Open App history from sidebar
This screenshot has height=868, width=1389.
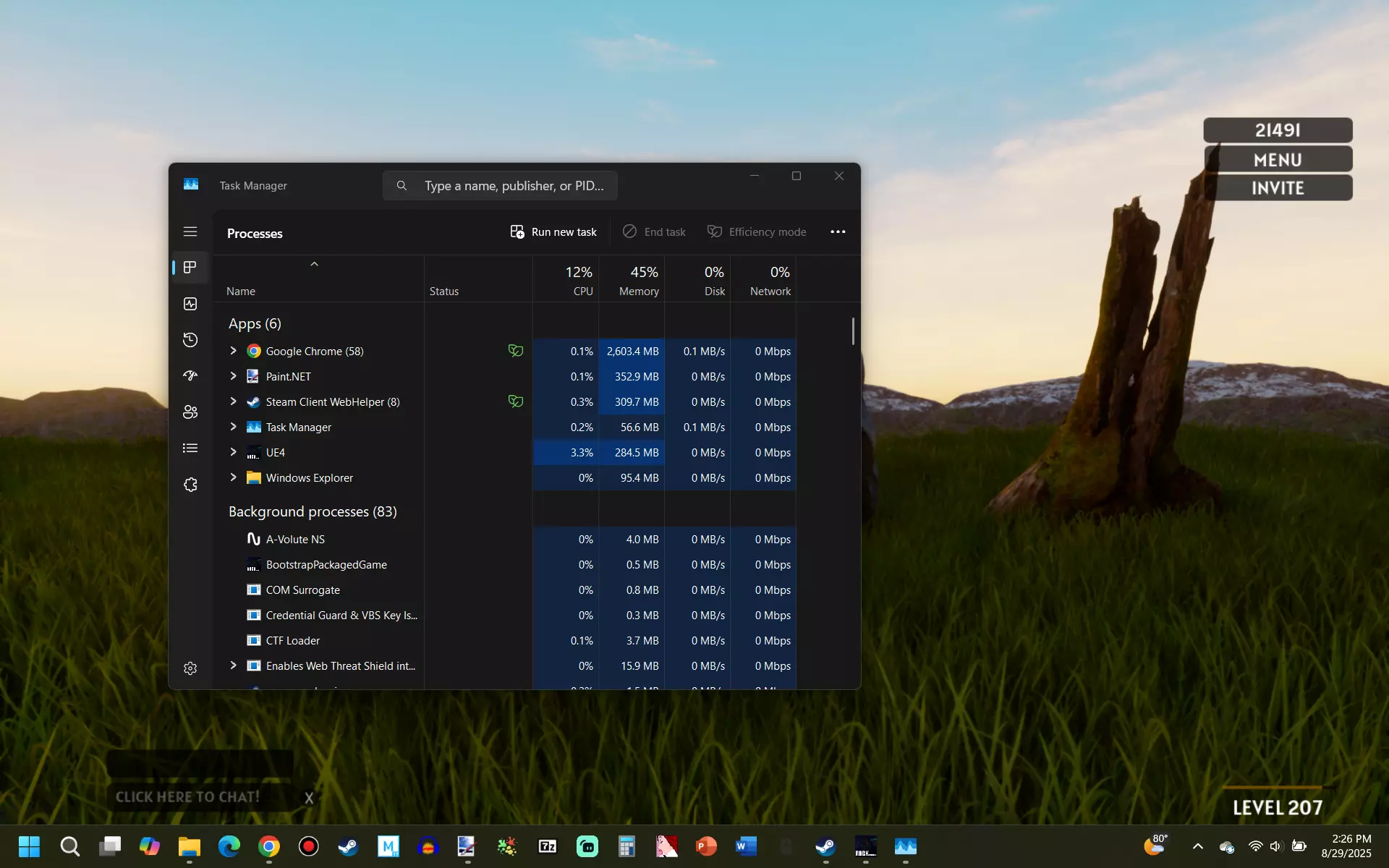[190, 340]
